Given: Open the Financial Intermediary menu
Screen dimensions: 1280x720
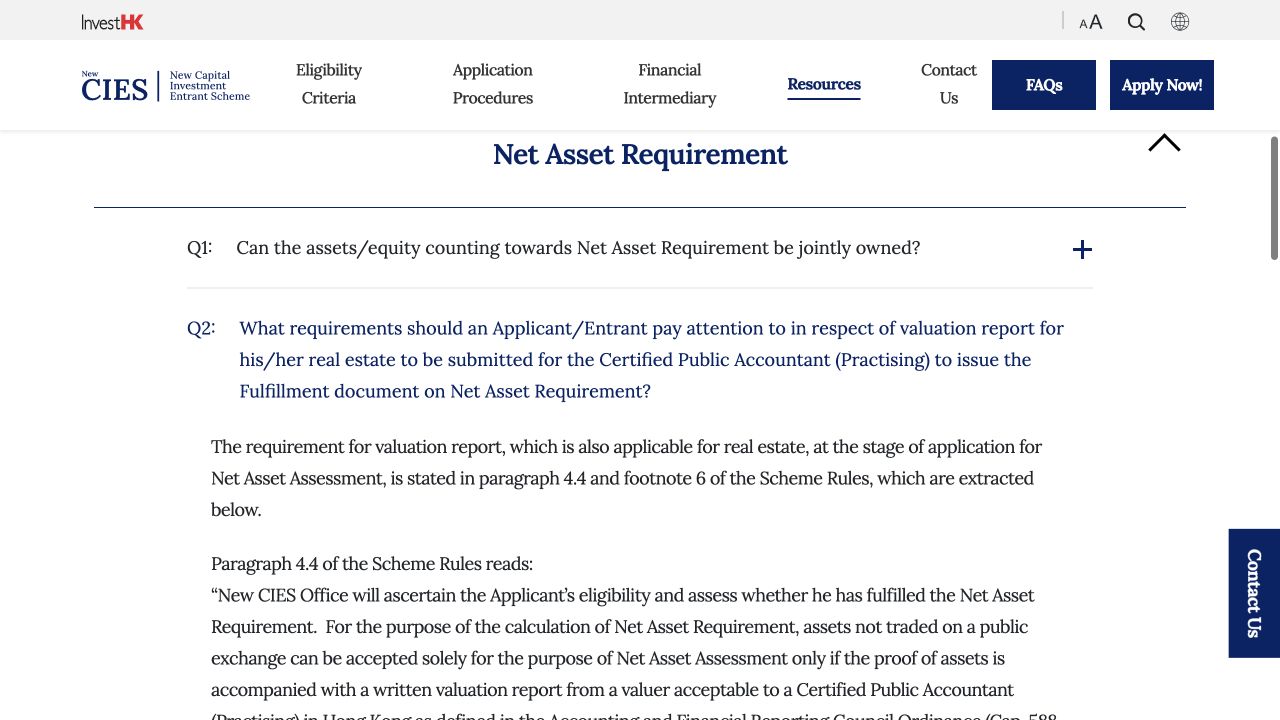Looking at the screenshot, I should pyautogui.click(x=670, y=84).
